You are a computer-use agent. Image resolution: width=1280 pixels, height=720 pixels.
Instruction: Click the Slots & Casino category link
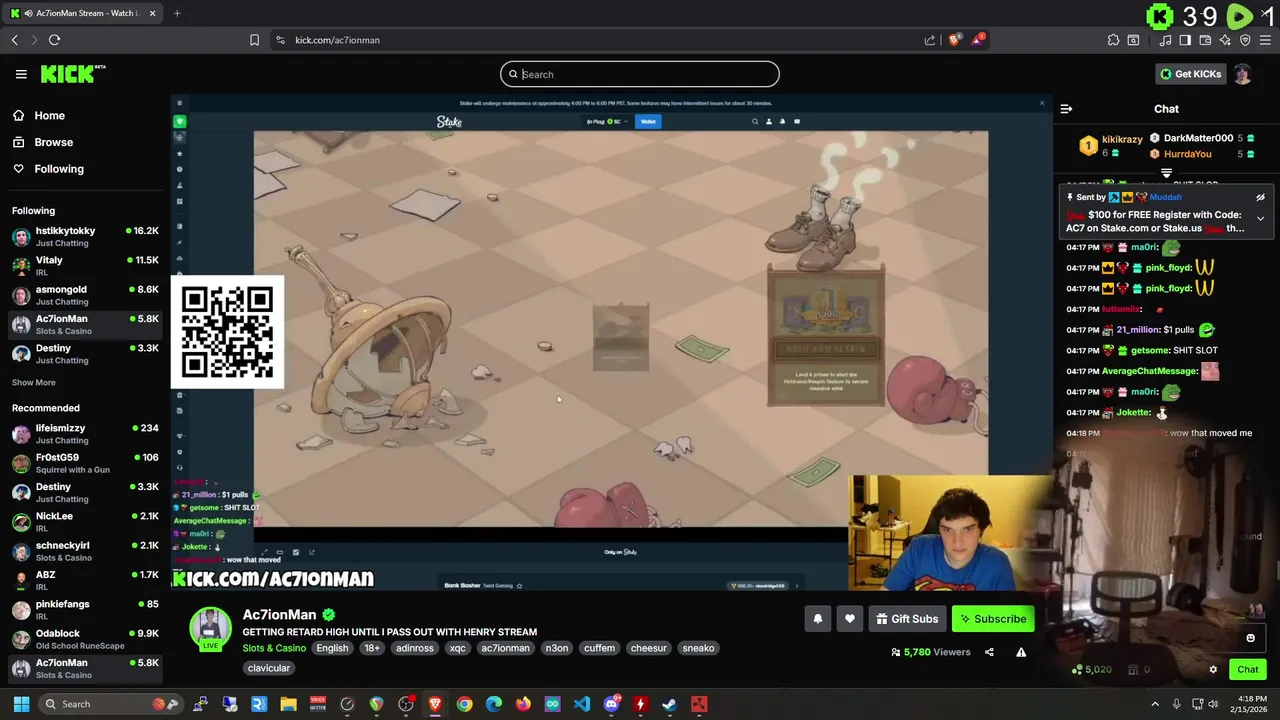point(274,648)
